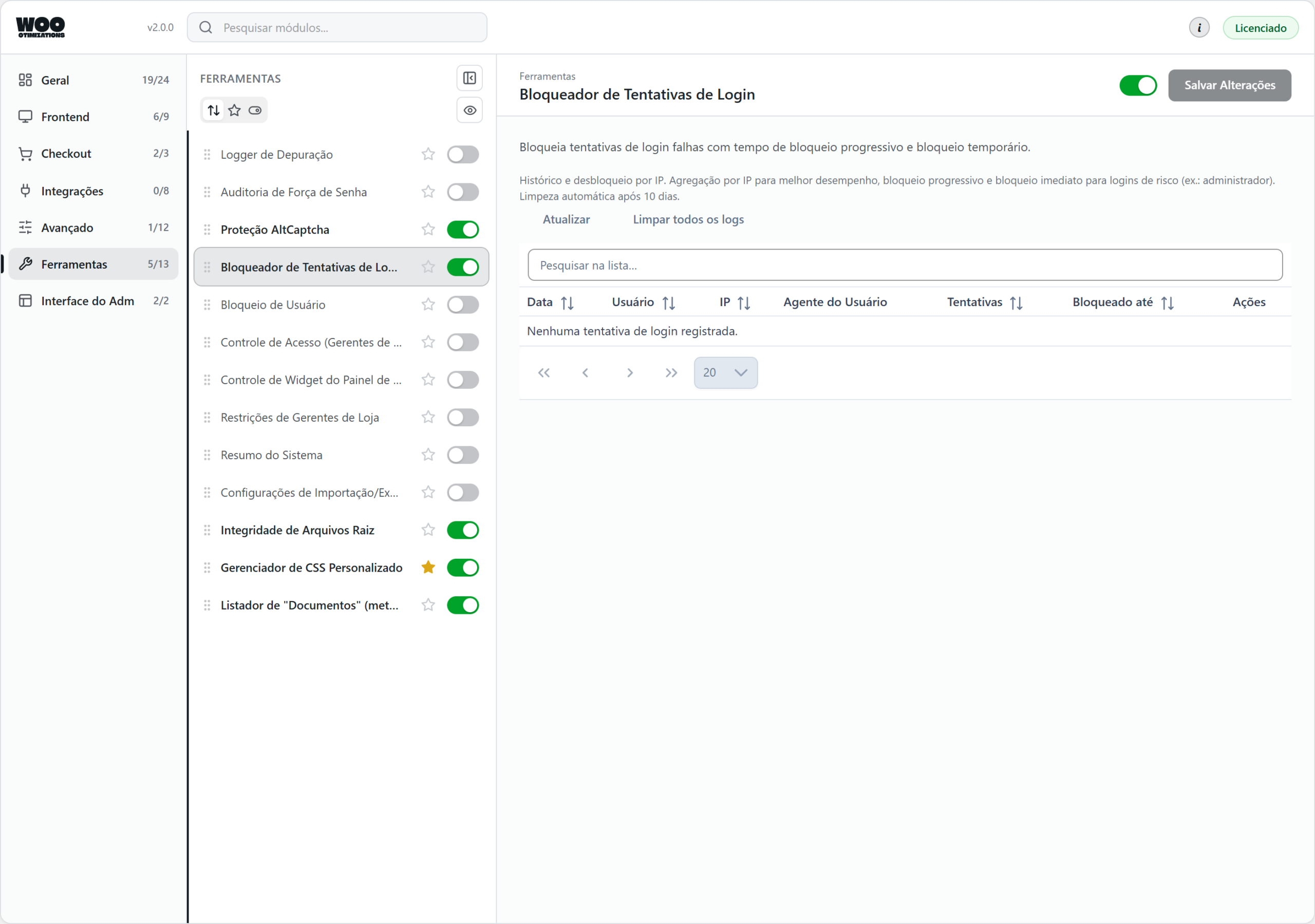The width and height of the screenshot is (1315, 924).
Task: Click the WOO Otimizations logo
Action: 41,27
